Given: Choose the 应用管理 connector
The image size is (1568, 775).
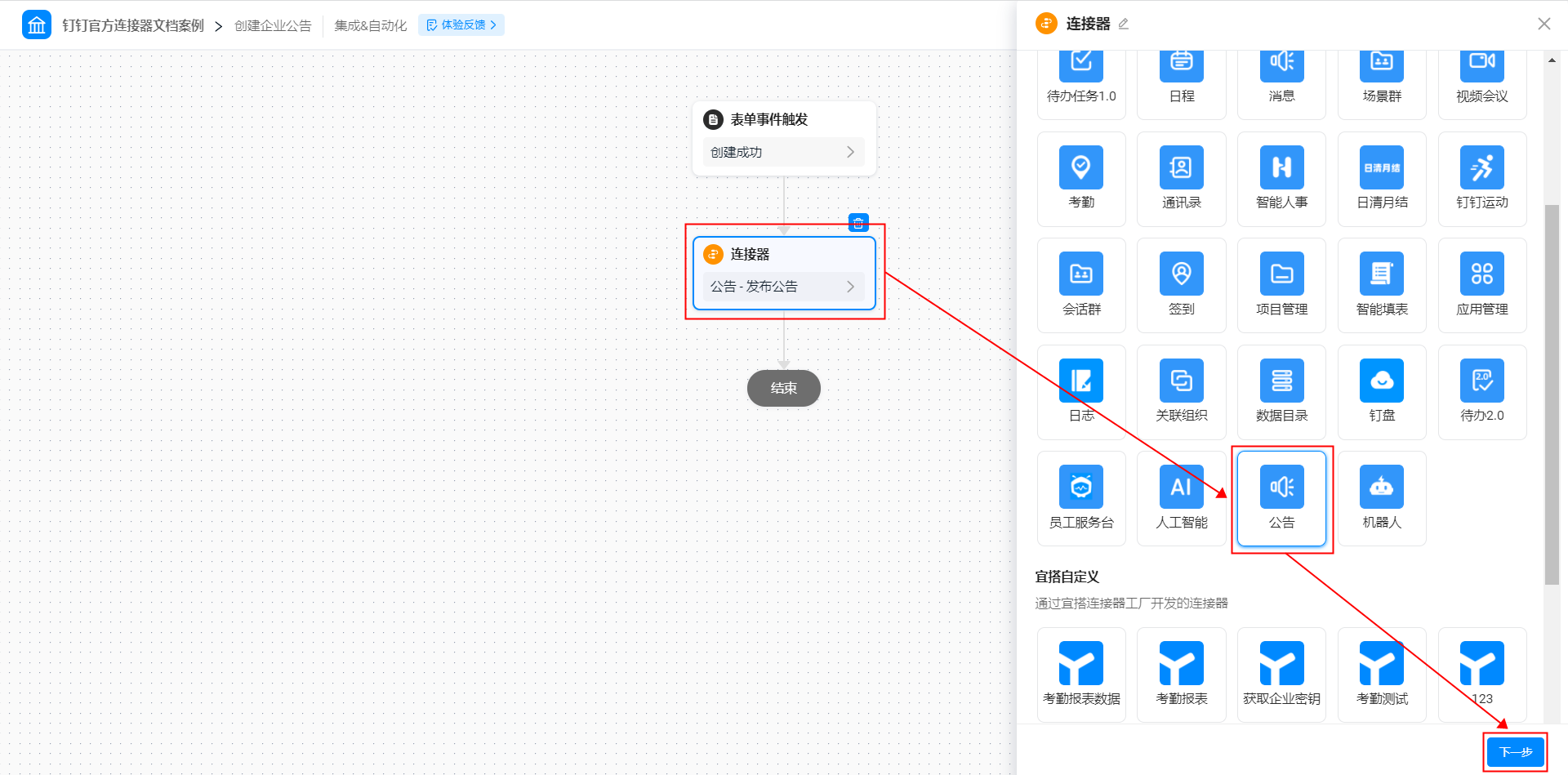Looking at the screenshot, I should click(1482, 285).
